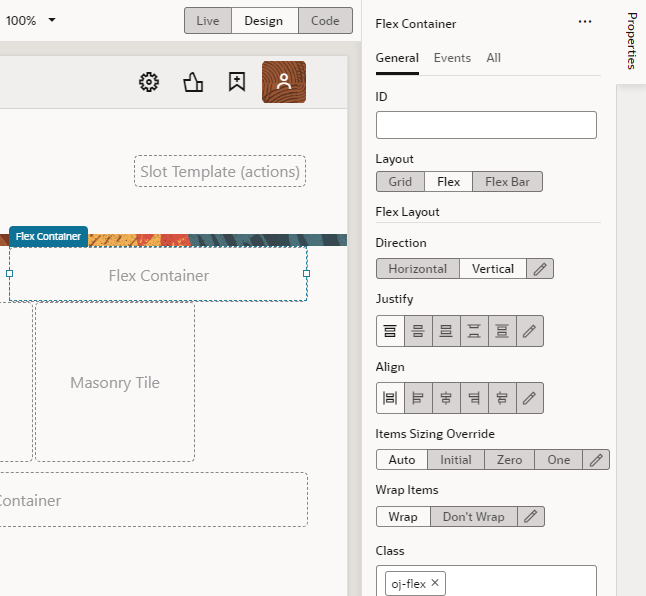The height and width of the screenshot is (596, 646).
Task: Switch to Design mode
Action: pos(264,21)
